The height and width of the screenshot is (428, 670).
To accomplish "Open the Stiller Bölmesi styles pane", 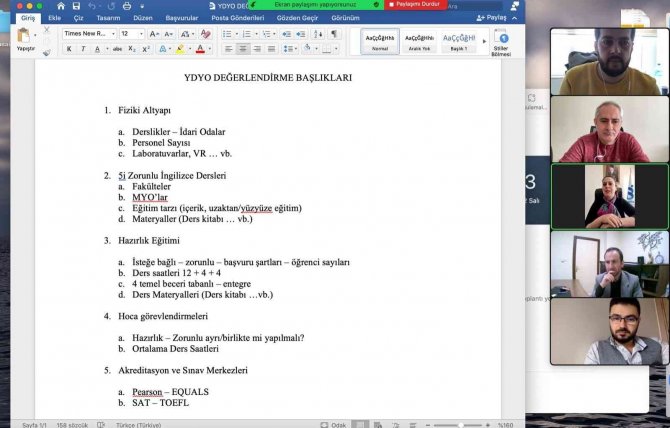I will [x=503, y=41].
